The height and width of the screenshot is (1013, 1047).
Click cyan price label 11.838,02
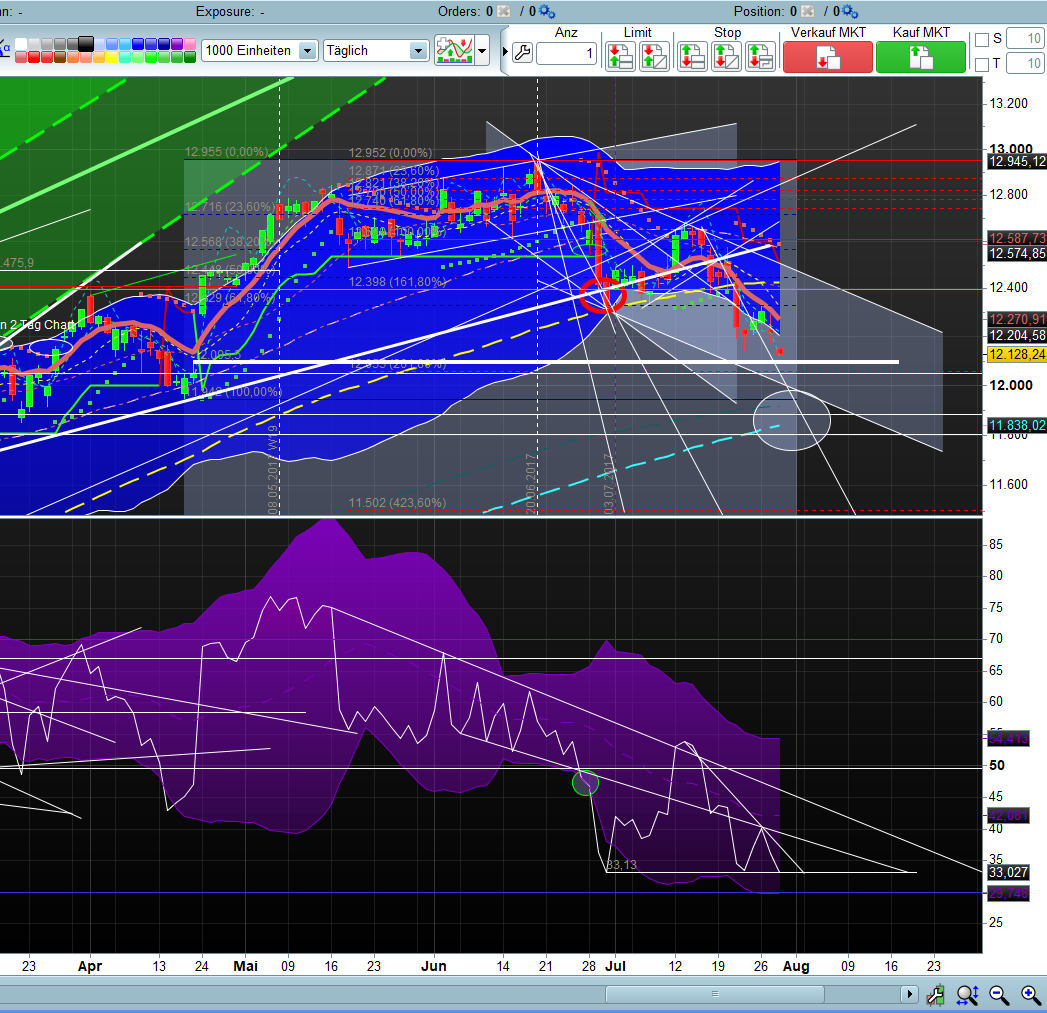(x=1017, y=425)
